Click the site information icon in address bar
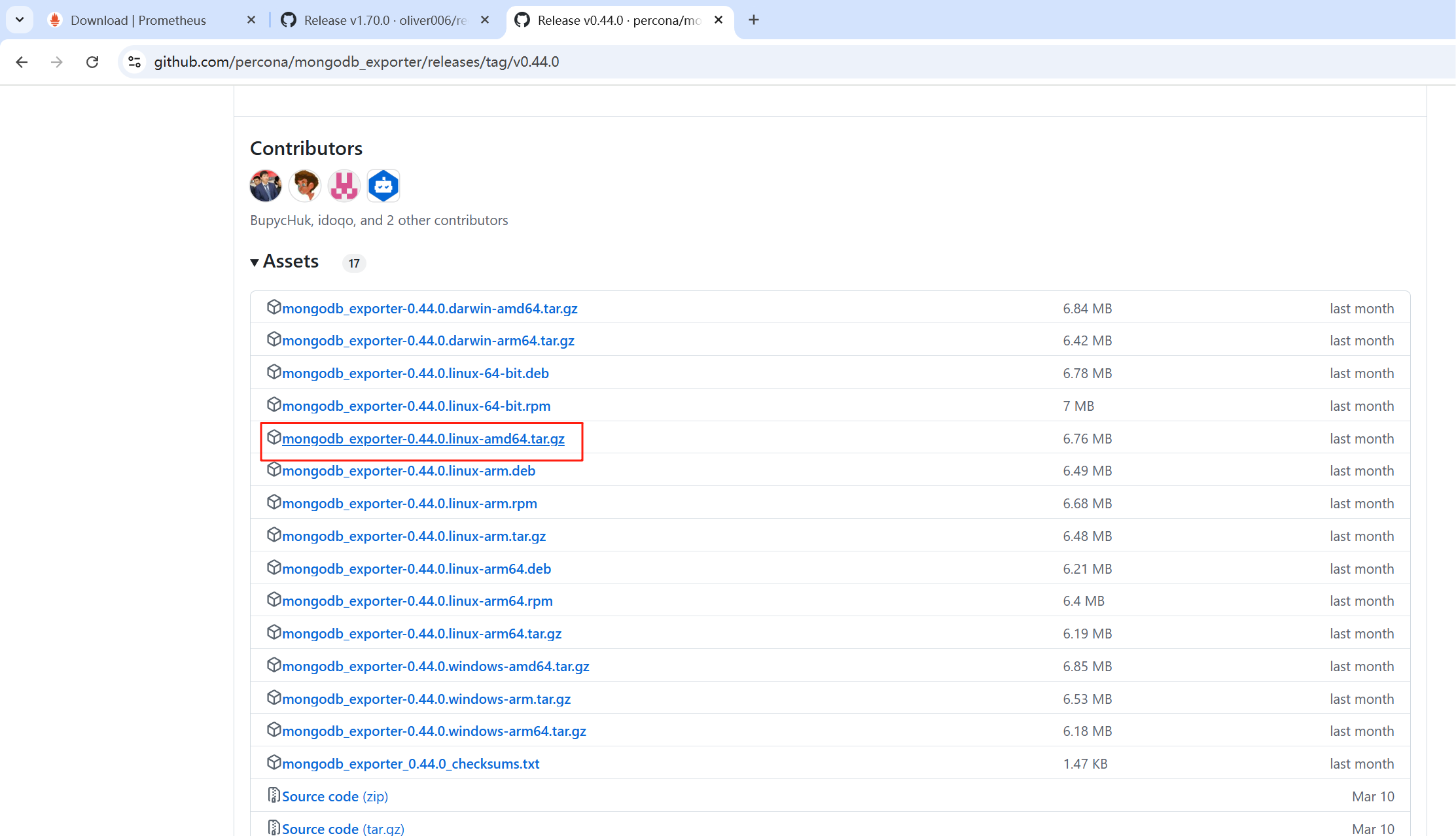Viewport: 1456px width, 836px height. pos(134,61)
